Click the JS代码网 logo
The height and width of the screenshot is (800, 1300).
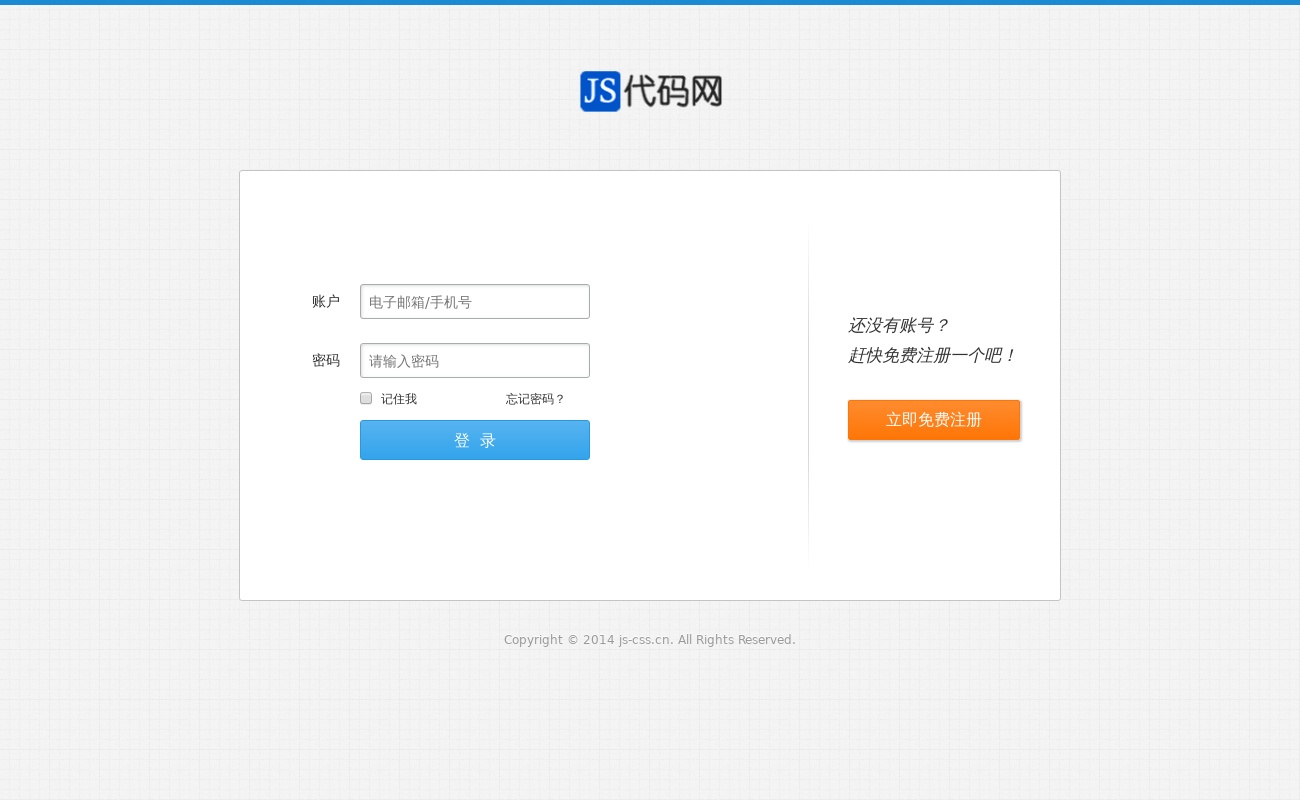click(651, 91)
